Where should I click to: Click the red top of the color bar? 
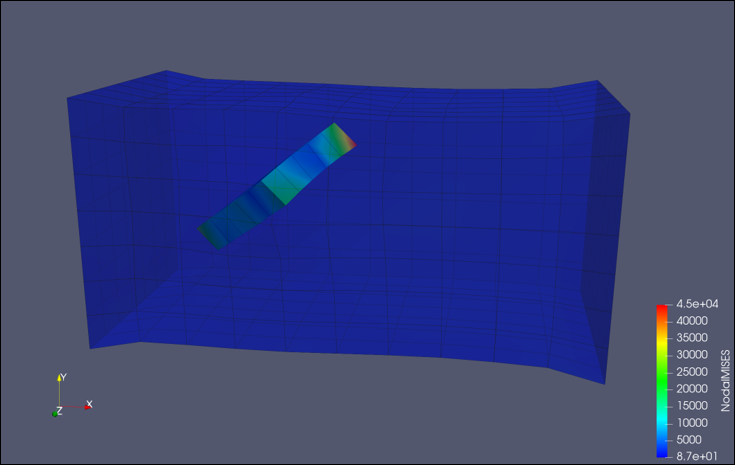660,308
